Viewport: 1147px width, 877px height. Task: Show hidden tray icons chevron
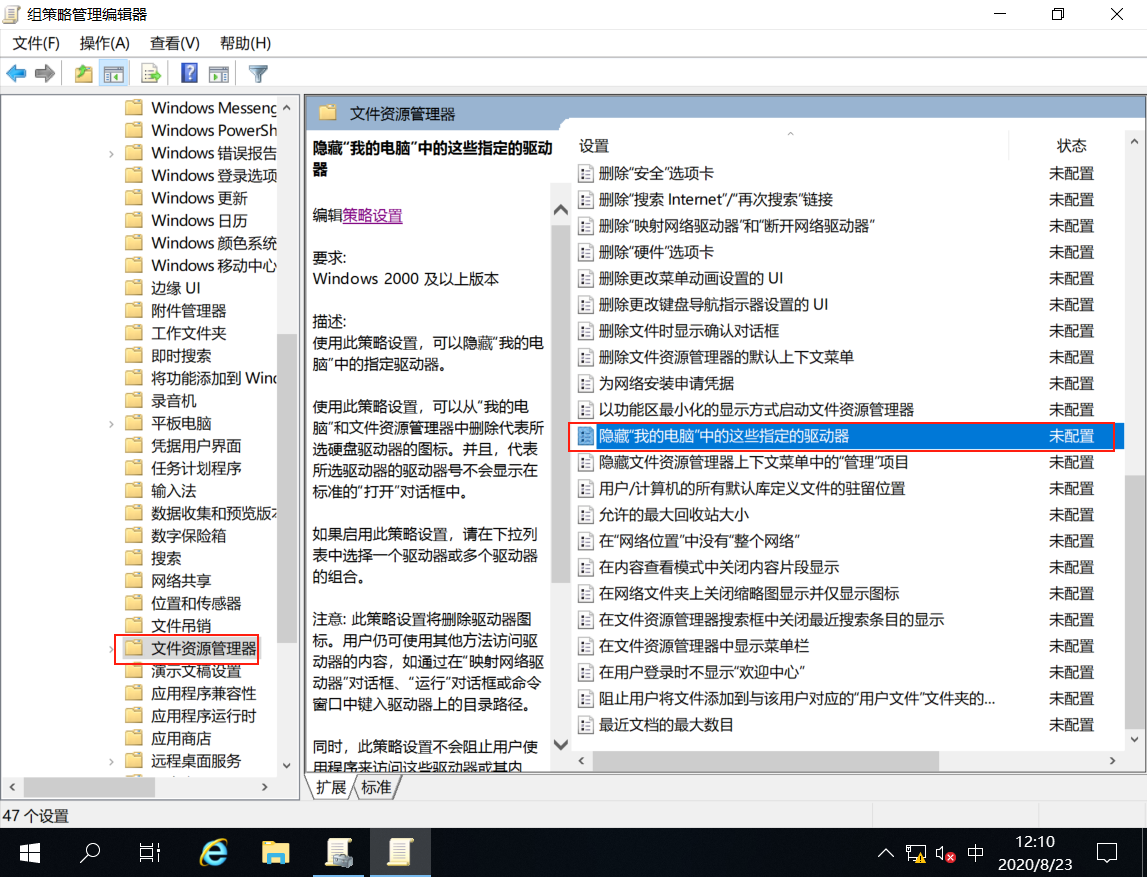coord(885,853)
